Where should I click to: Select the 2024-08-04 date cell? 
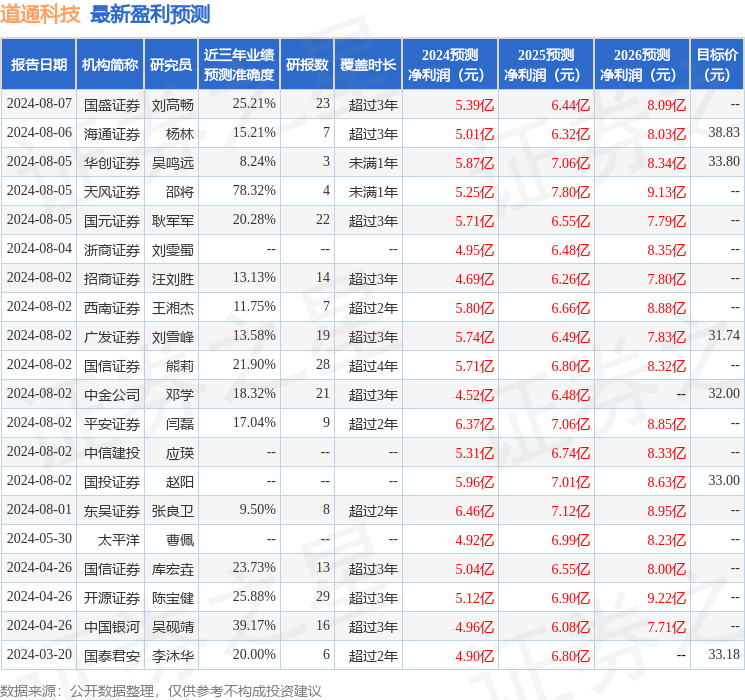[39, 249]
